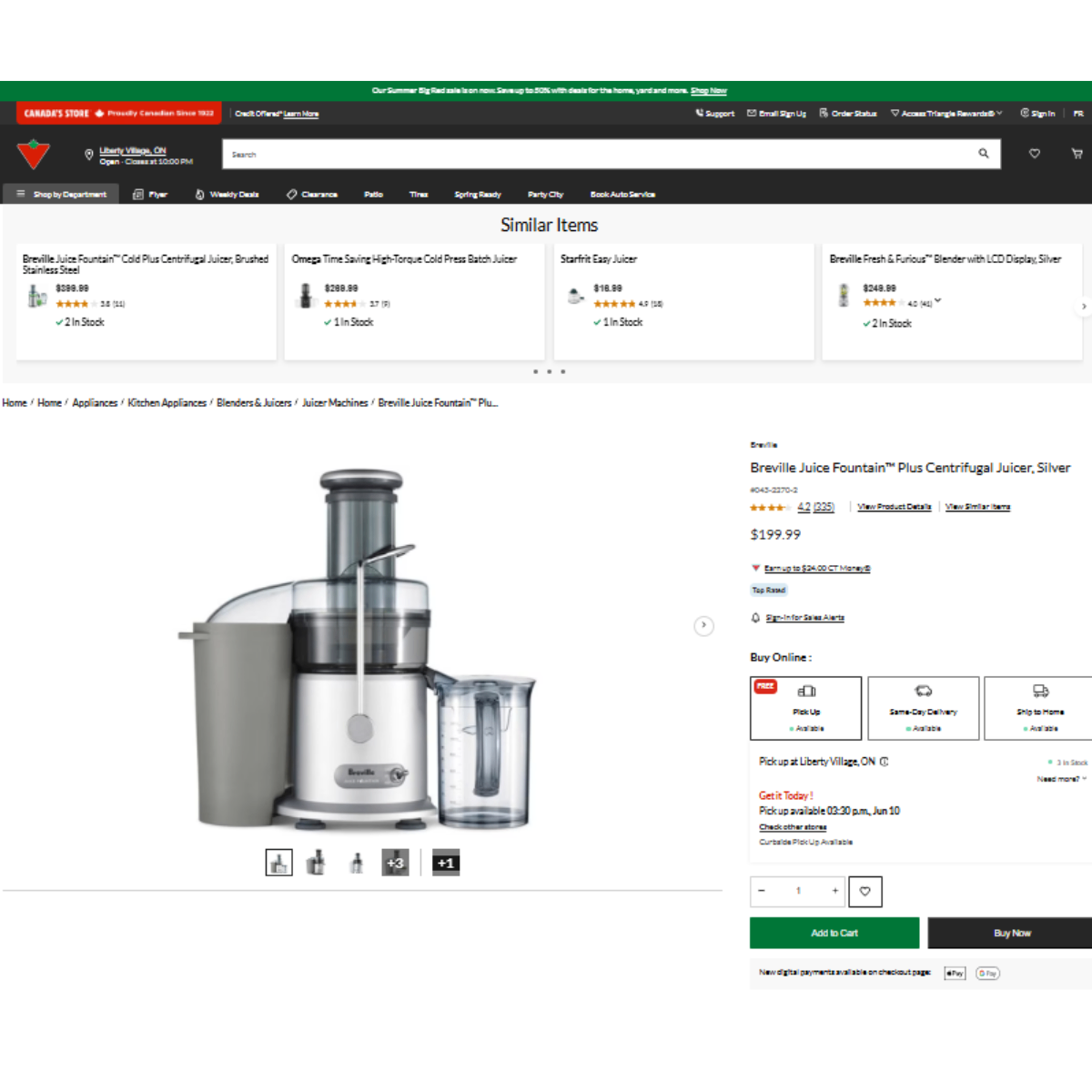The image size is (1092, 1092).
Task: Select the third juicer thumbnail image
Action: point(356,863)
